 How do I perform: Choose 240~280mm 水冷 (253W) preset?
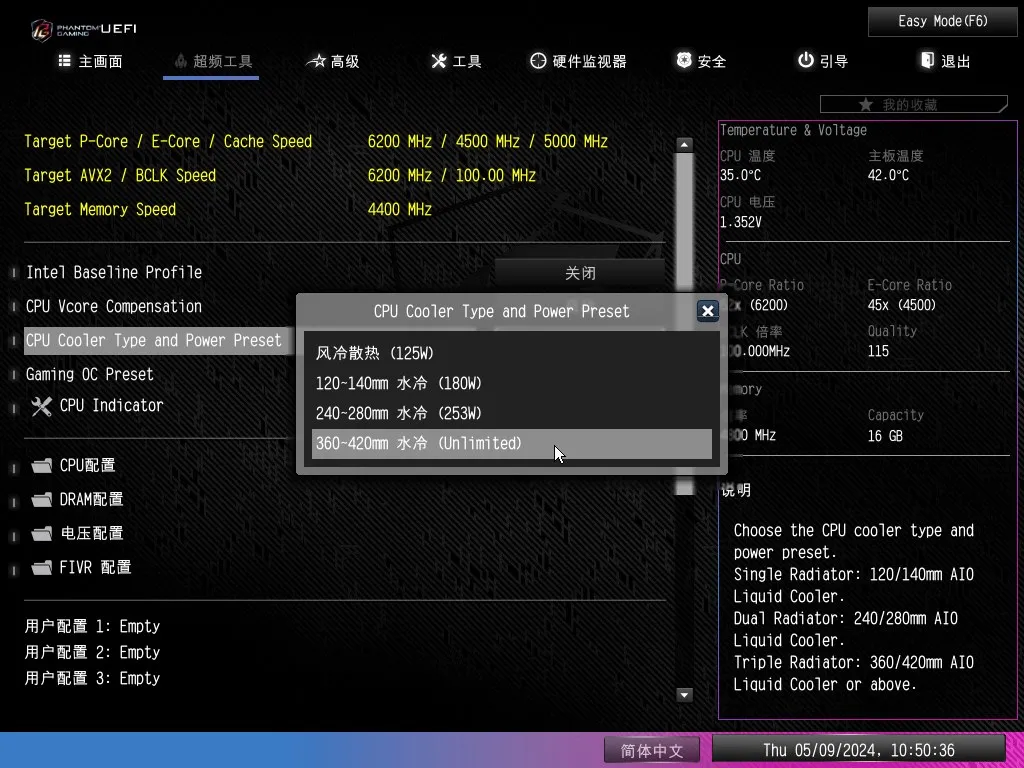coord(511,413)
